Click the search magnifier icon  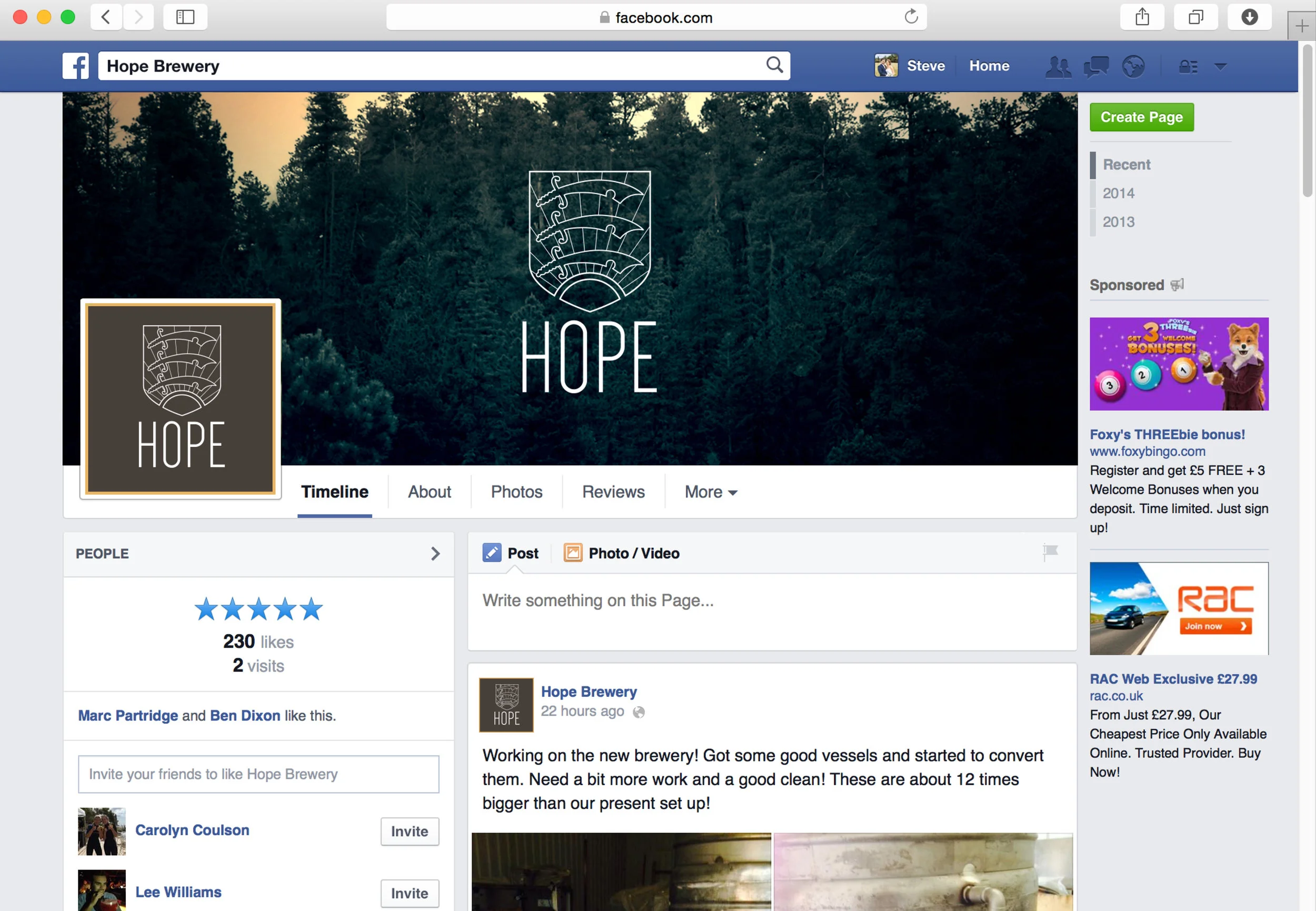click(x=774, y=65)
